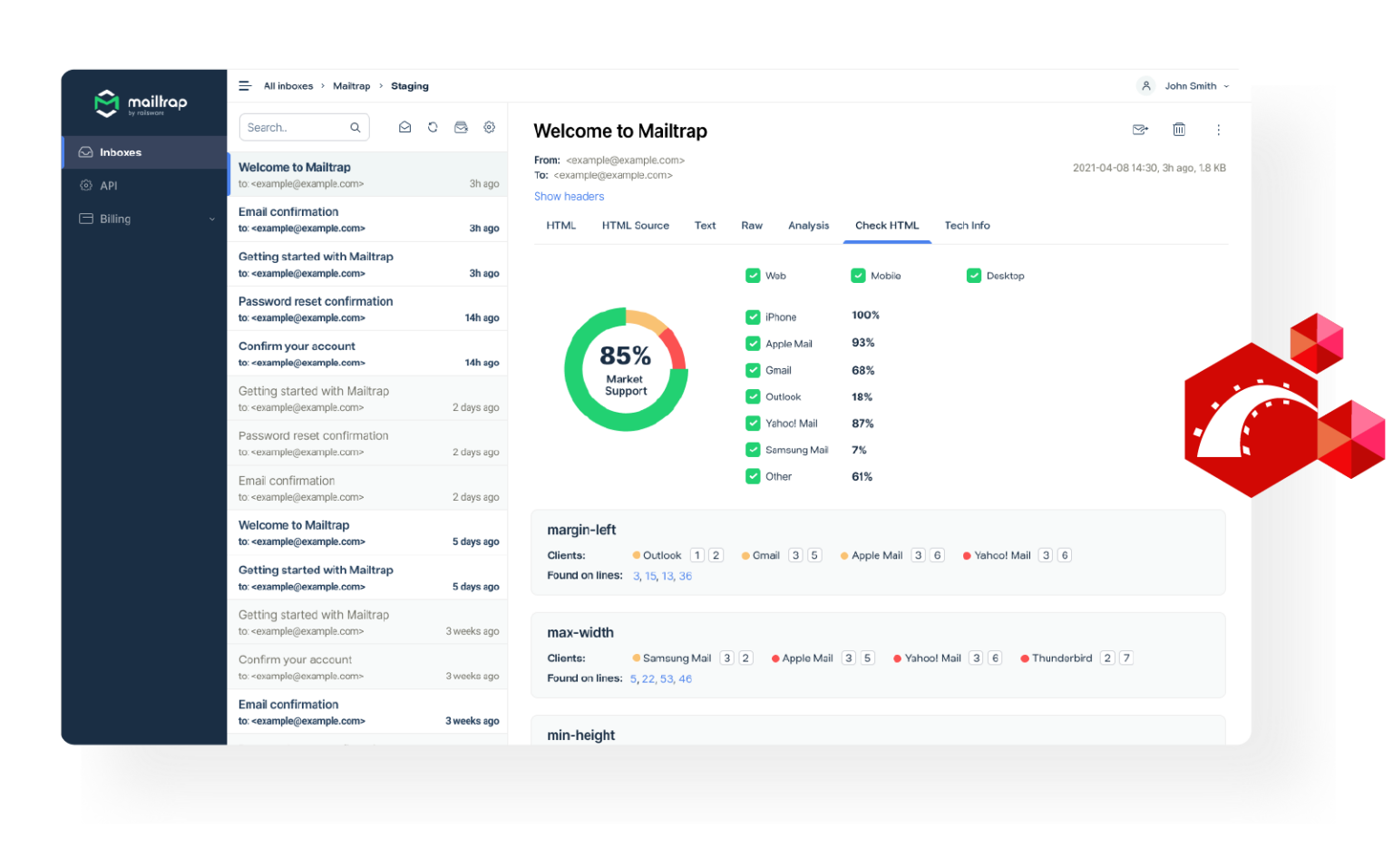Disable the Outlook client checkbox
Image resolution: width=1393 pixels, height=868 pixels.
[x=753, y=397]
